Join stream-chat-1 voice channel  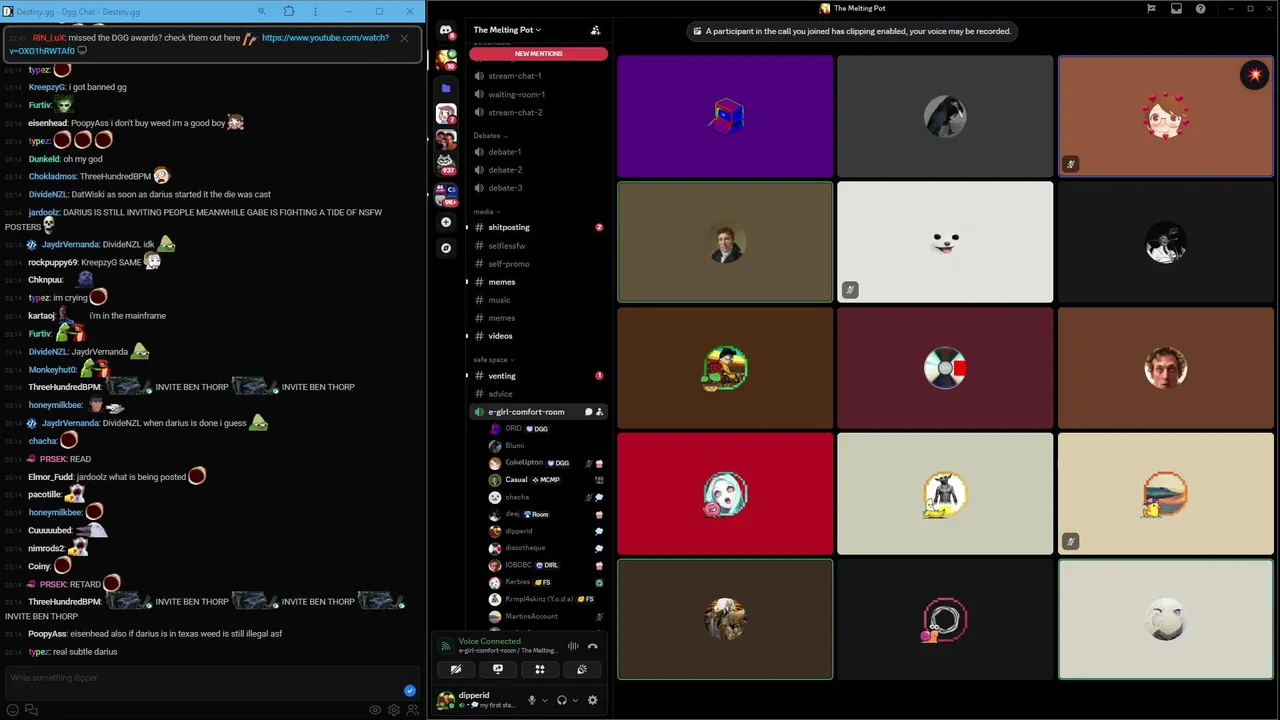(538, 76)
